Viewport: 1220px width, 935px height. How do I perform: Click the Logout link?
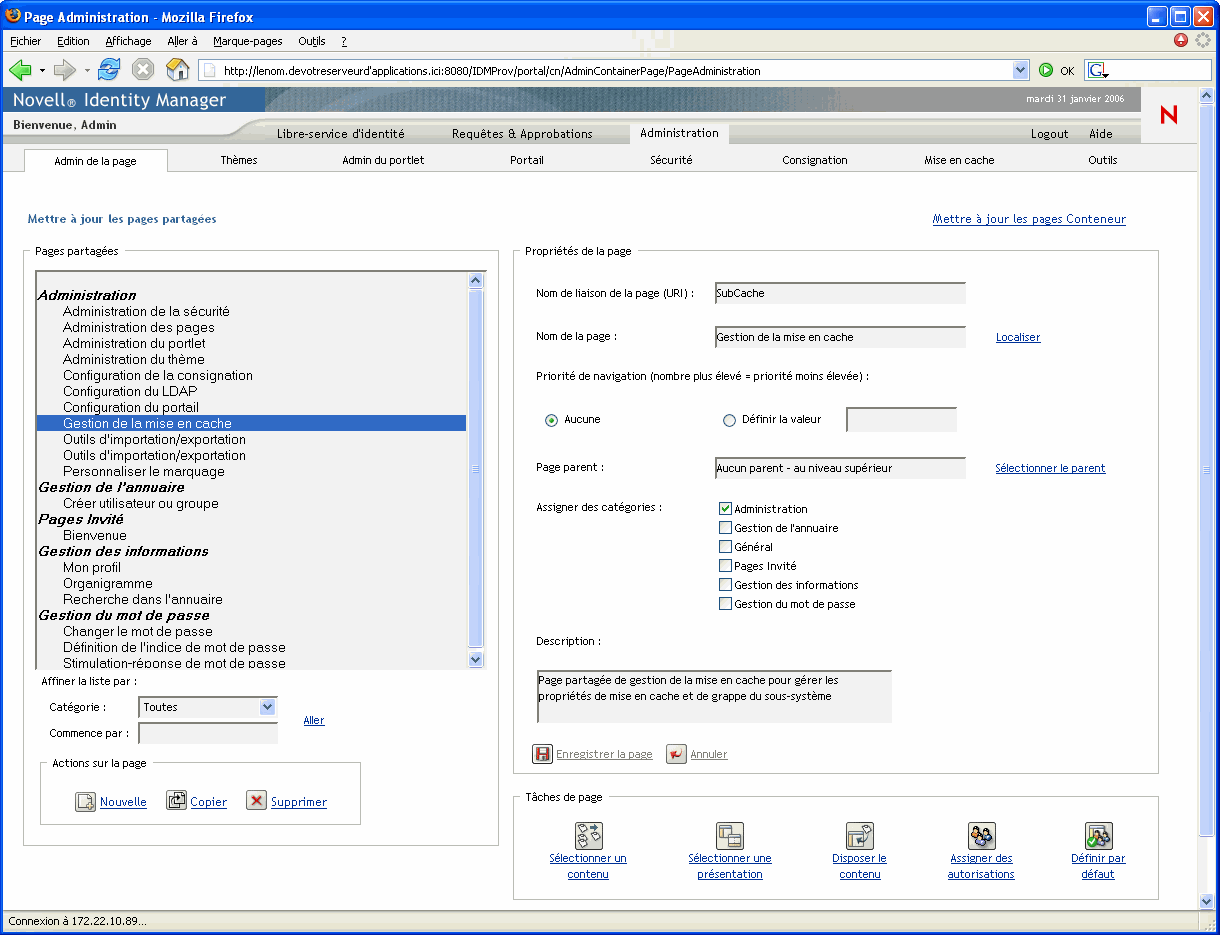coord(1050,134)
